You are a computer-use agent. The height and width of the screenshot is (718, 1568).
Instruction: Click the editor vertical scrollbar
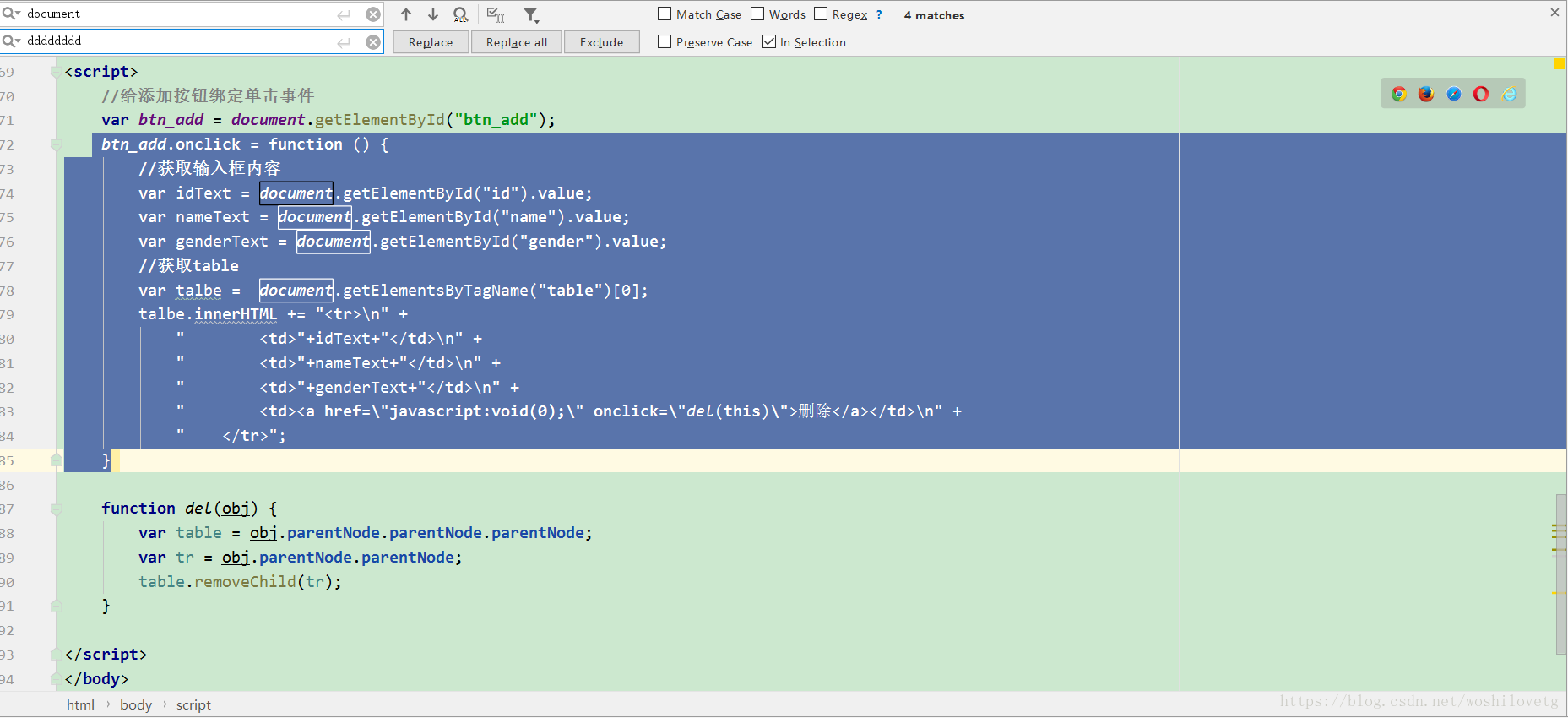pyautogui.click(x=1561, y=574)
